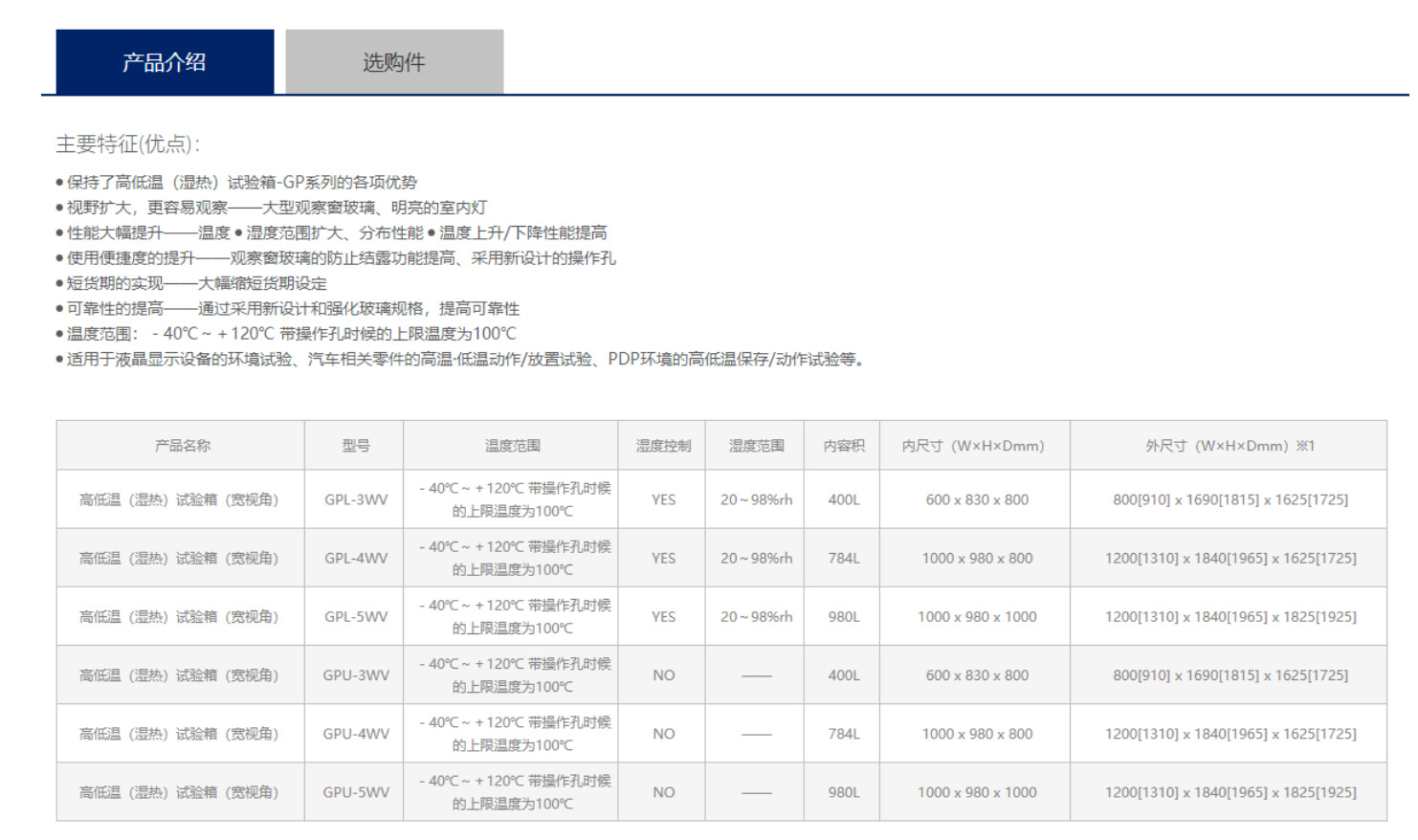
Task: Click 600 x 830 x 800 in GPU-3WV row
Action: [x=976, y=675]
